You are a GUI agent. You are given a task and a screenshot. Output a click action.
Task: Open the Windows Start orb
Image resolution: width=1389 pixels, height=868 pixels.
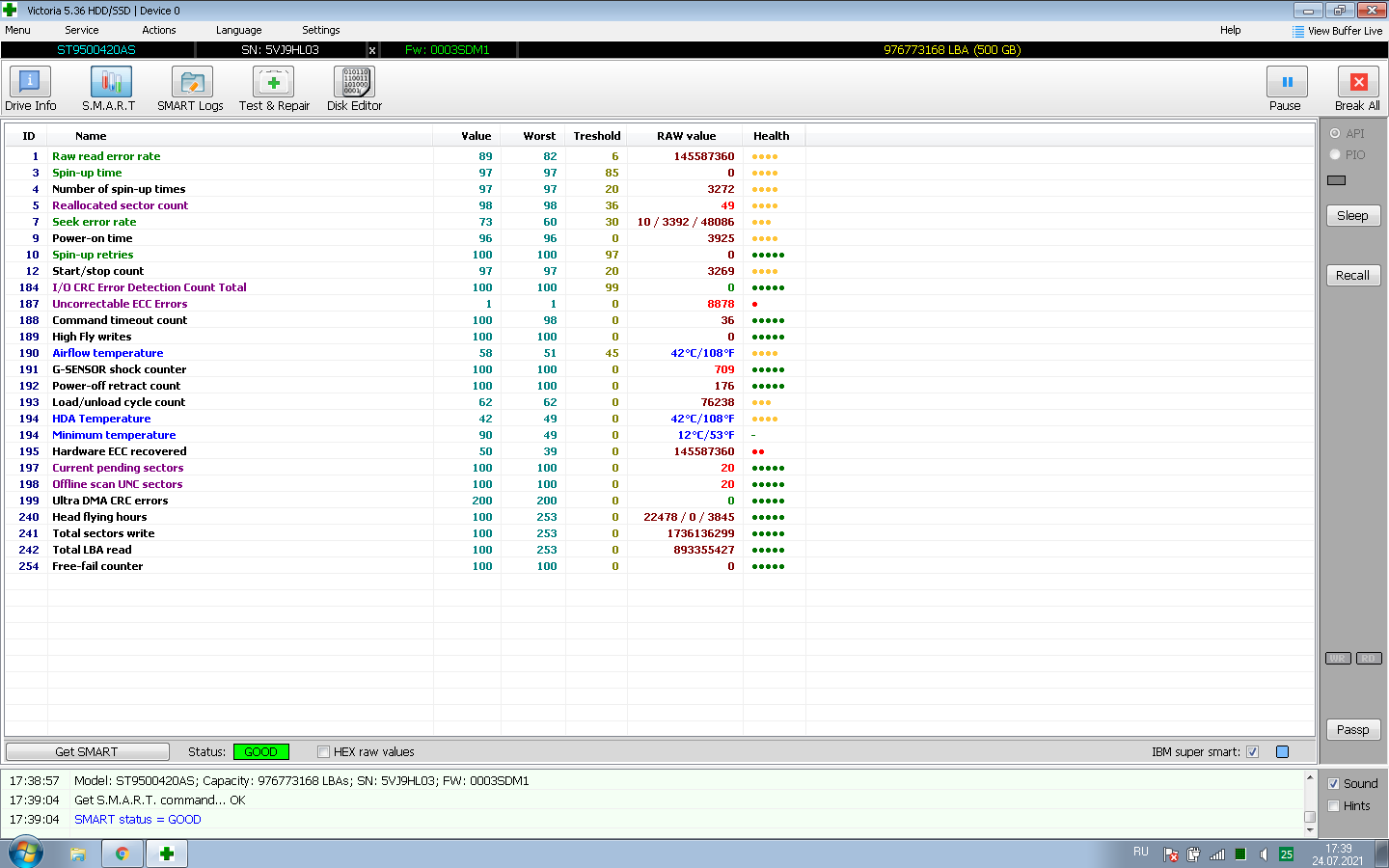(25, 854)
